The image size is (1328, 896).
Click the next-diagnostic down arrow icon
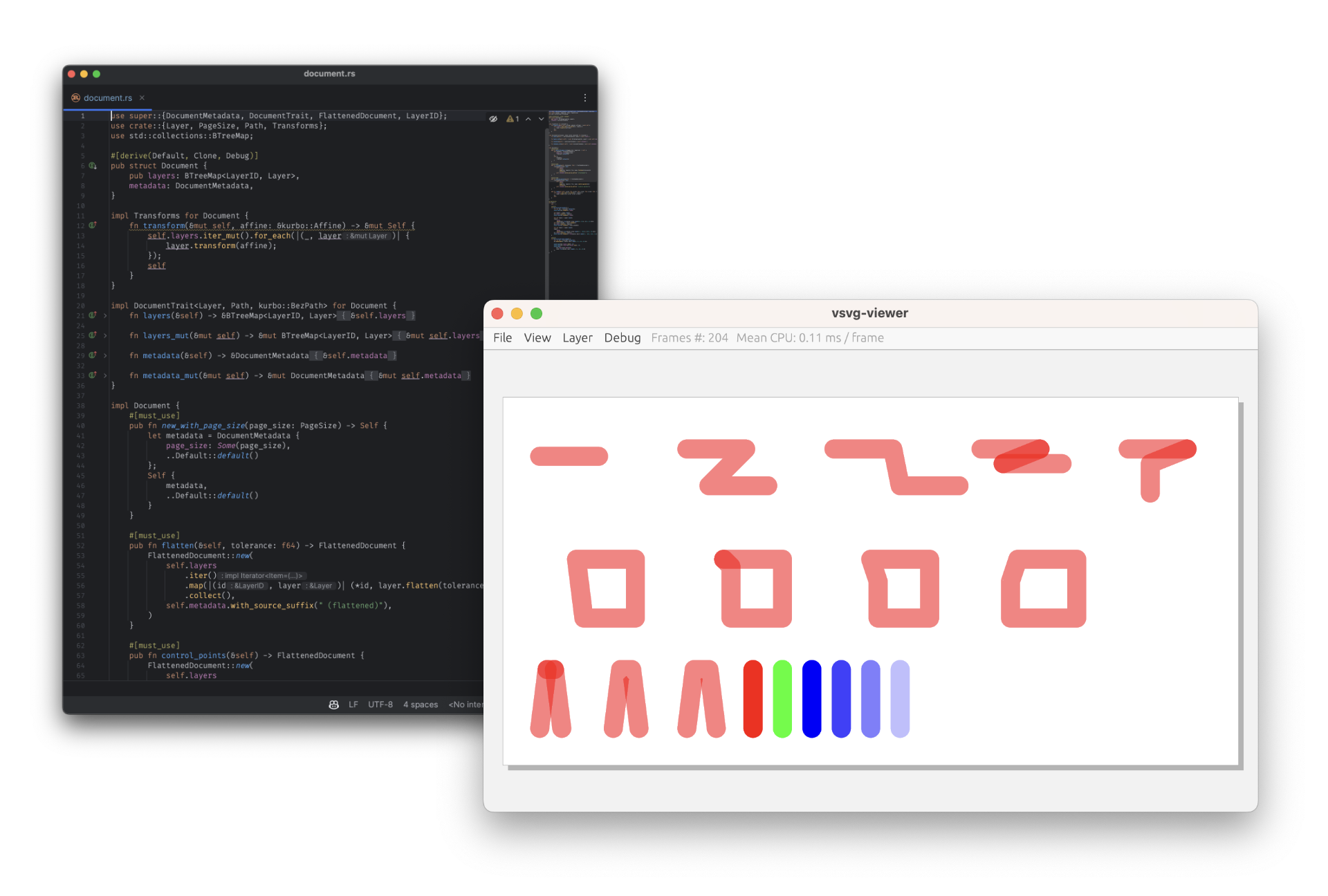pyautogui.click(x=541, y=119)
